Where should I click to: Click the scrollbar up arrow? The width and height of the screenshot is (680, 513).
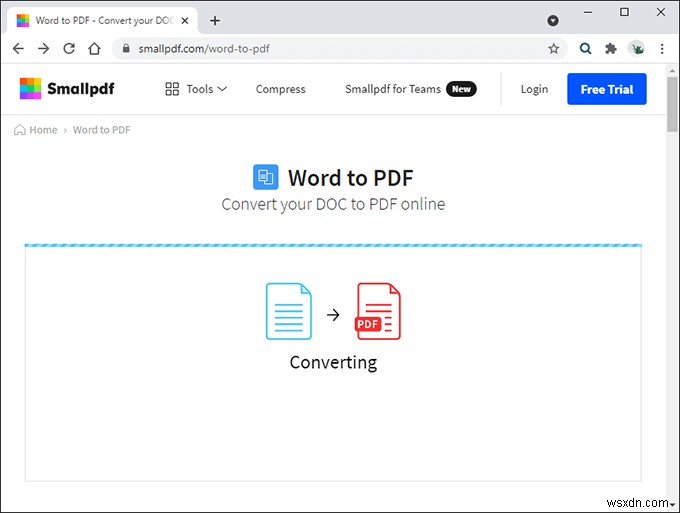[673, 70]
